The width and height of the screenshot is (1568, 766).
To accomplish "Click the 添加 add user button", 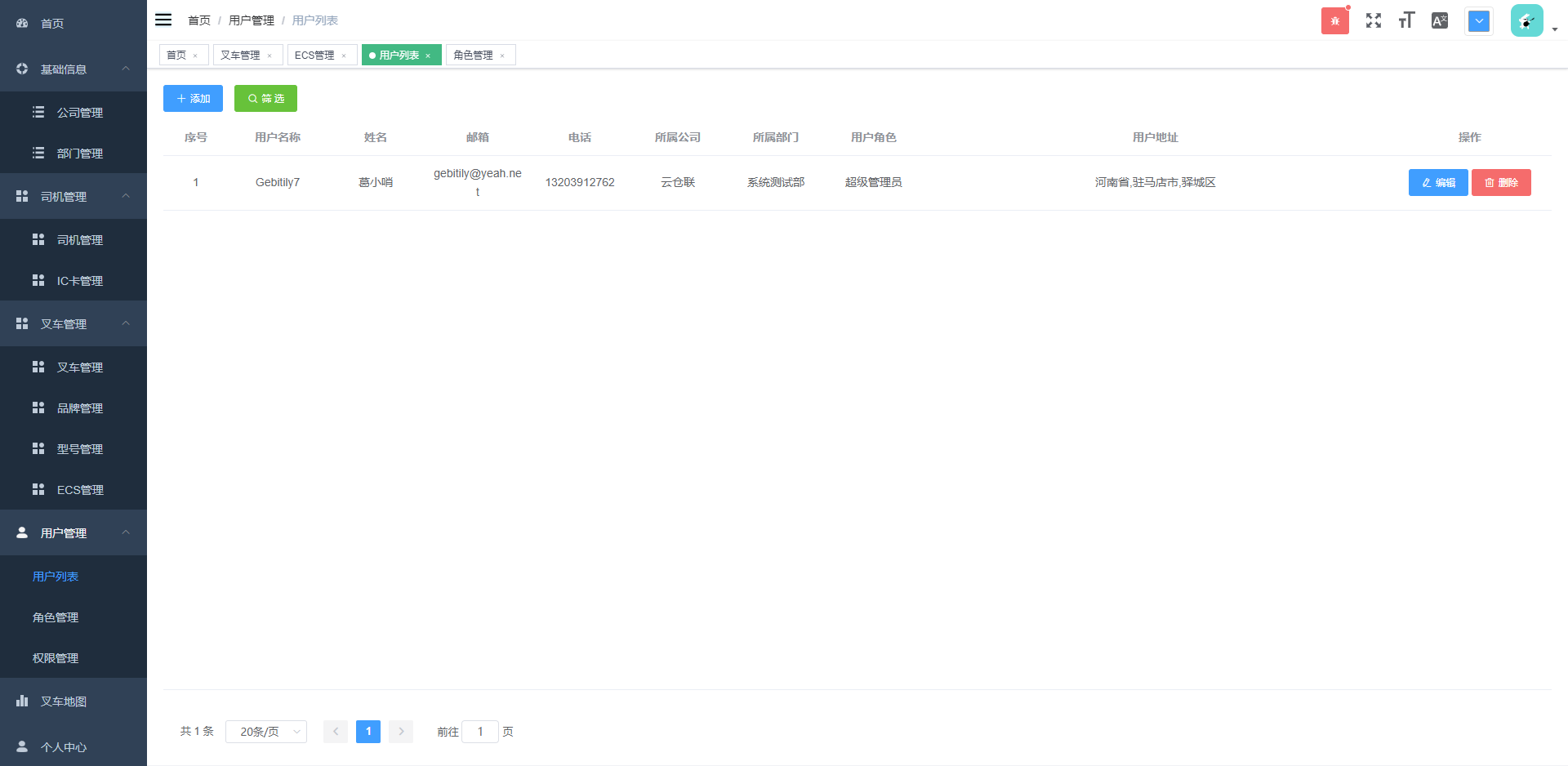I will coord(193,99).
